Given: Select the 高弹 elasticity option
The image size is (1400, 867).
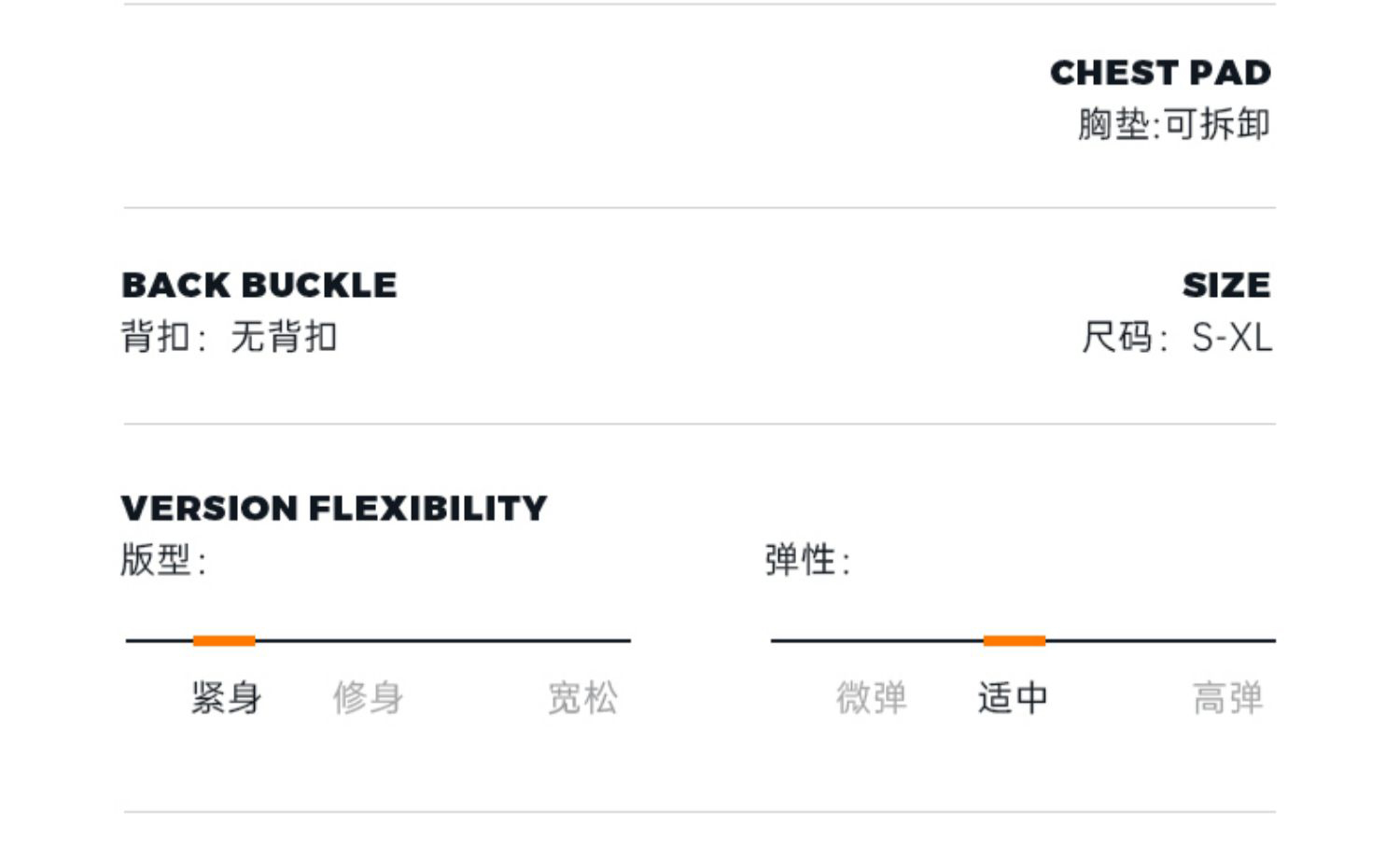Looking at the screenshot, I should coord(1227,698).
